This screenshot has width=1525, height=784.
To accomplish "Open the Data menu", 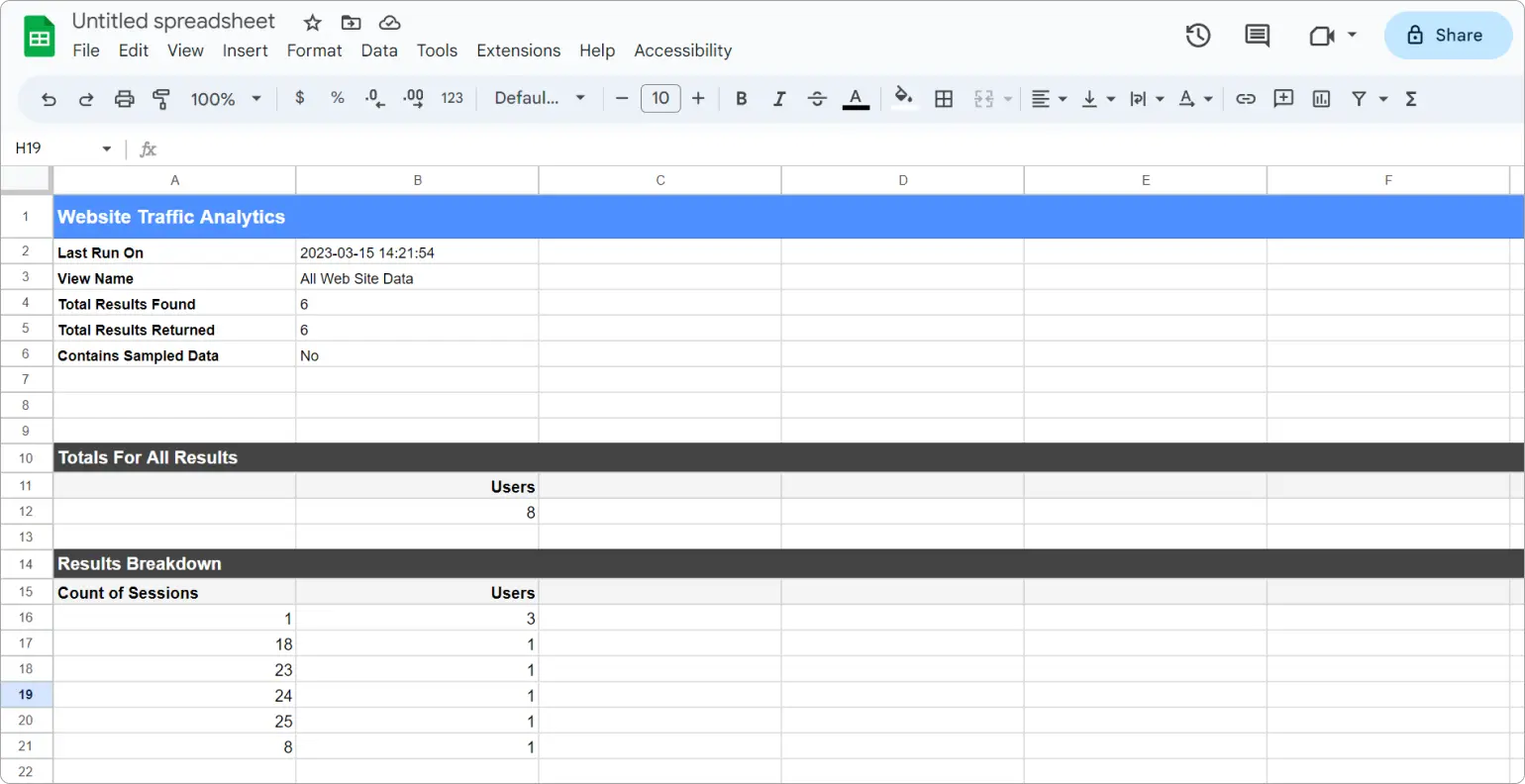I will click(379, 50).
